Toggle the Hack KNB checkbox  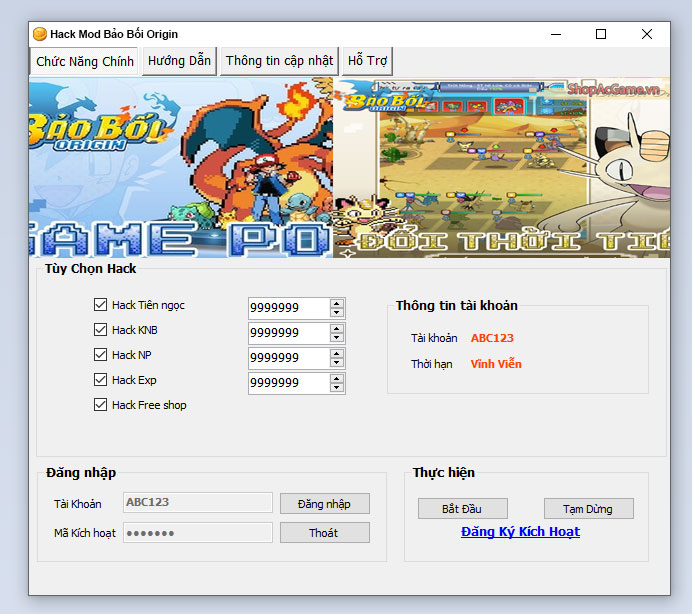100,330
